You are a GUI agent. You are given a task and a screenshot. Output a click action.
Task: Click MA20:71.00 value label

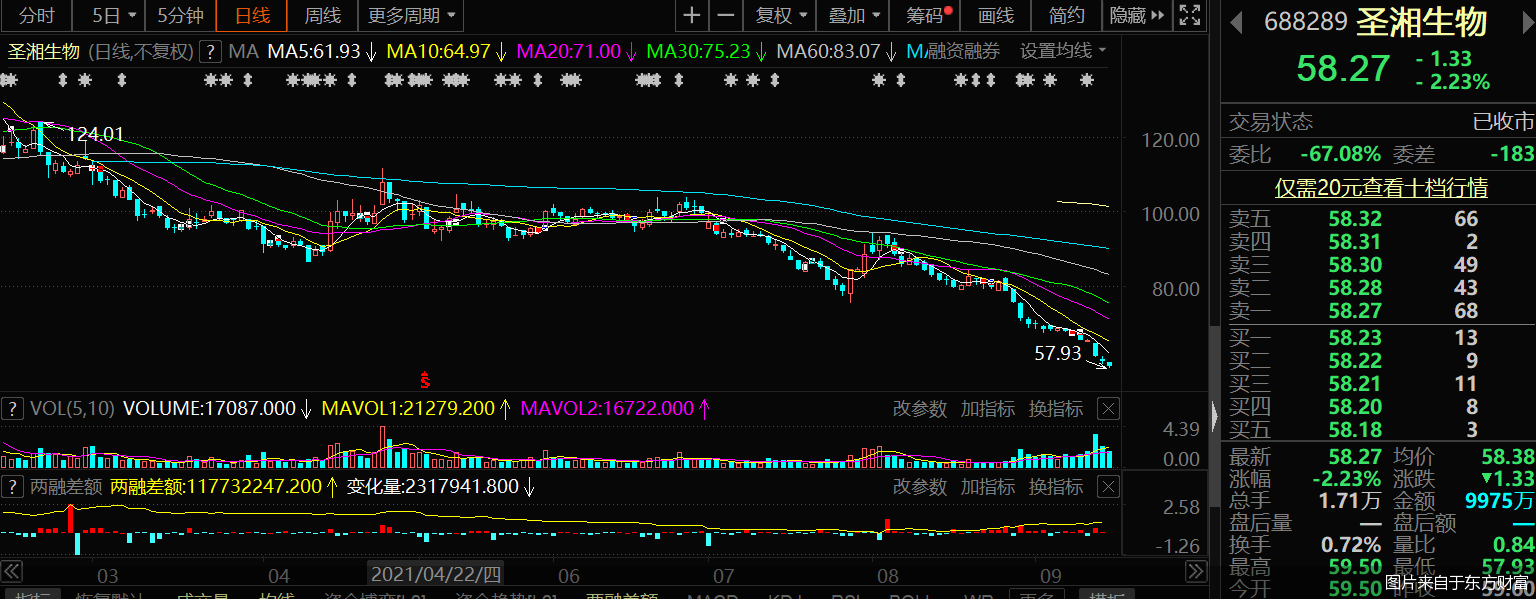coord(568,51)
